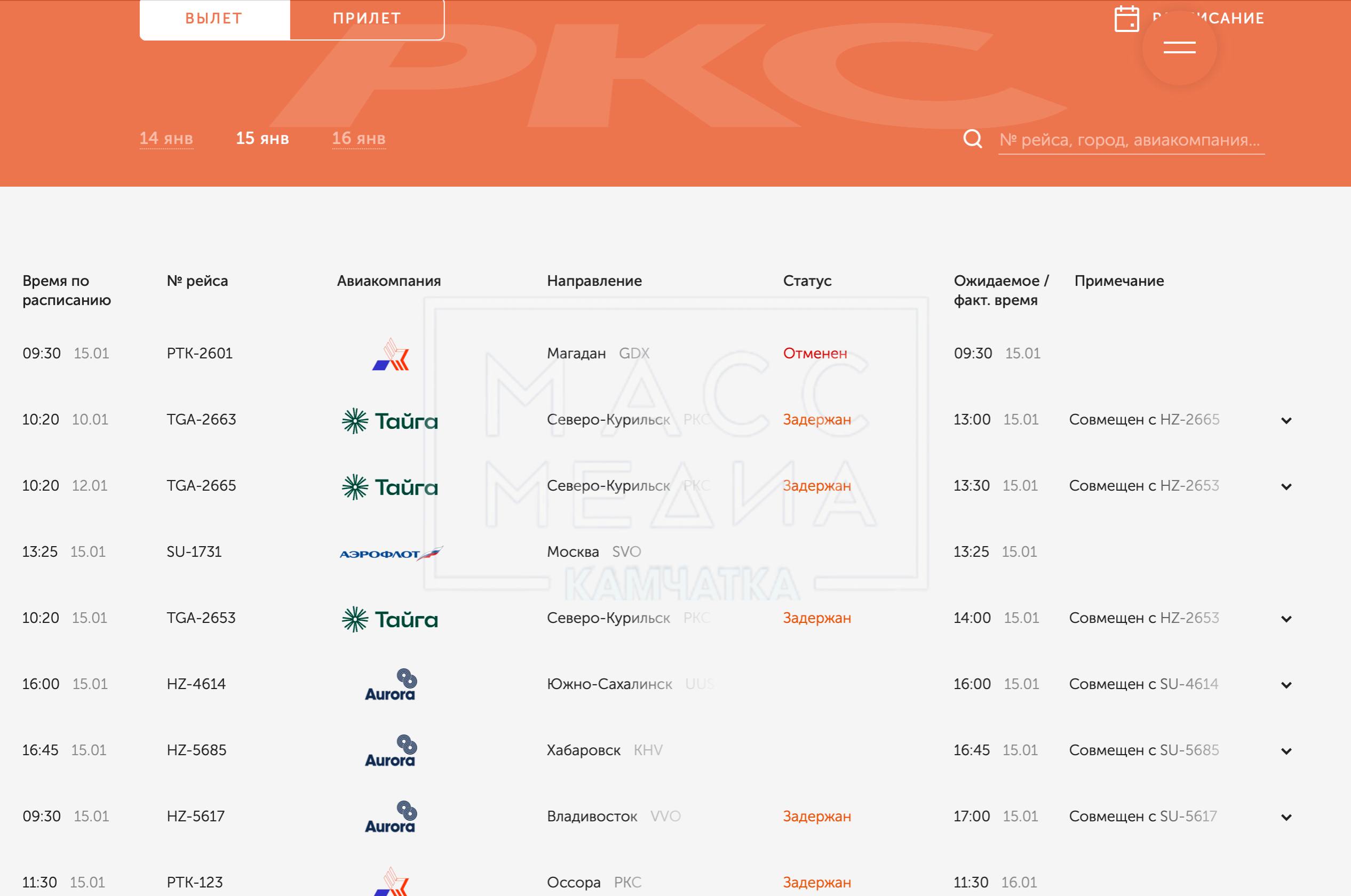This screenshot has width=1351, height=896.
Task: Click the search magnifier icon
Action: pyautogui.click(x=973, y=139)
